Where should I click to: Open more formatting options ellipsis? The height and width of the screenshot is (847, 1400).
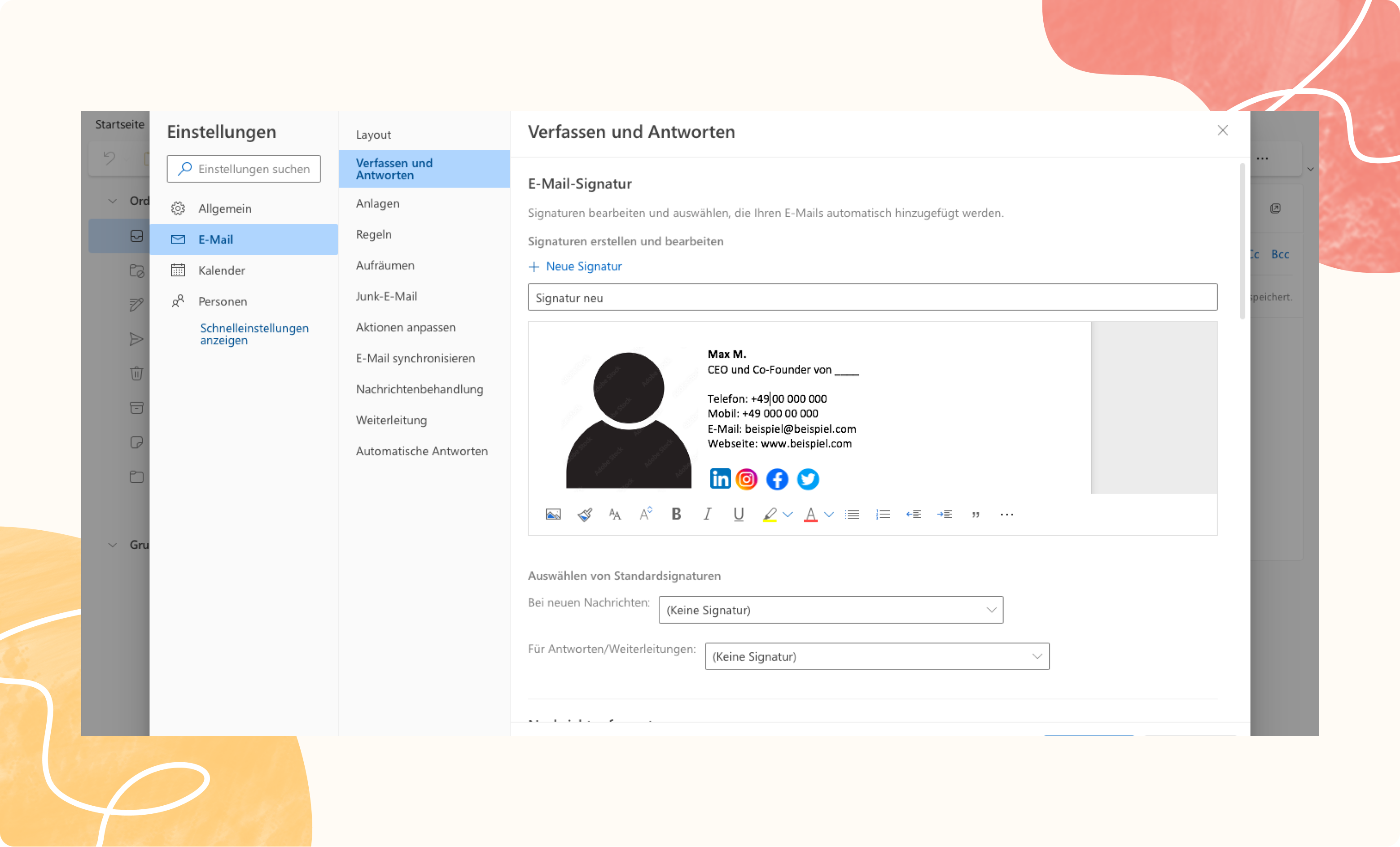[x=1006, y=514]
